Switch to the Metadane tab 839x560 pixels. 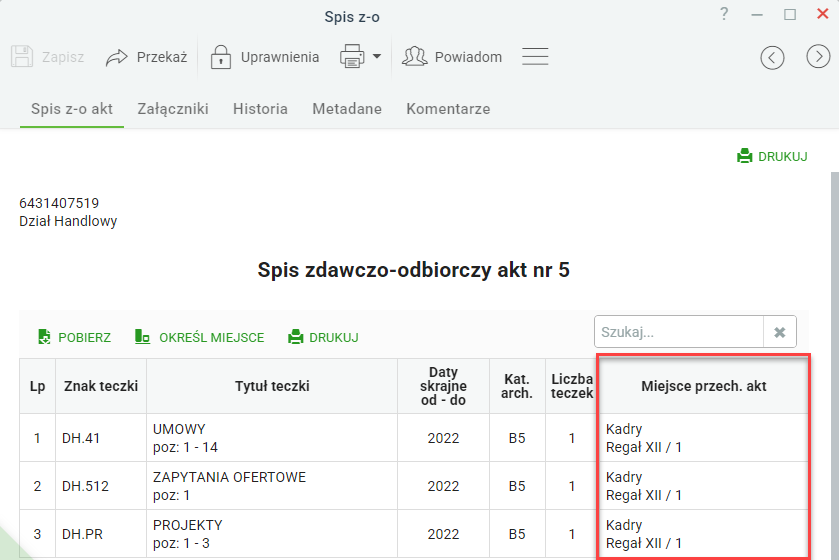347,109
